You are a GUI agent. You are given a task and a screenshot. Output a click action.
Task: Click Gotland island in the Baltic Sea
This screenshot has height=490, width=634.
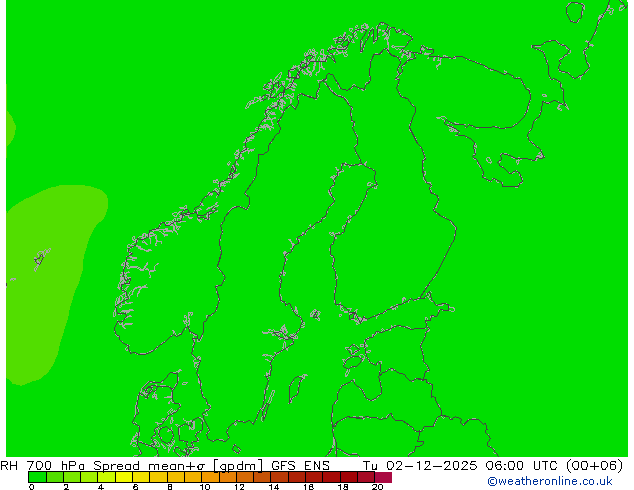pos(297,388)
